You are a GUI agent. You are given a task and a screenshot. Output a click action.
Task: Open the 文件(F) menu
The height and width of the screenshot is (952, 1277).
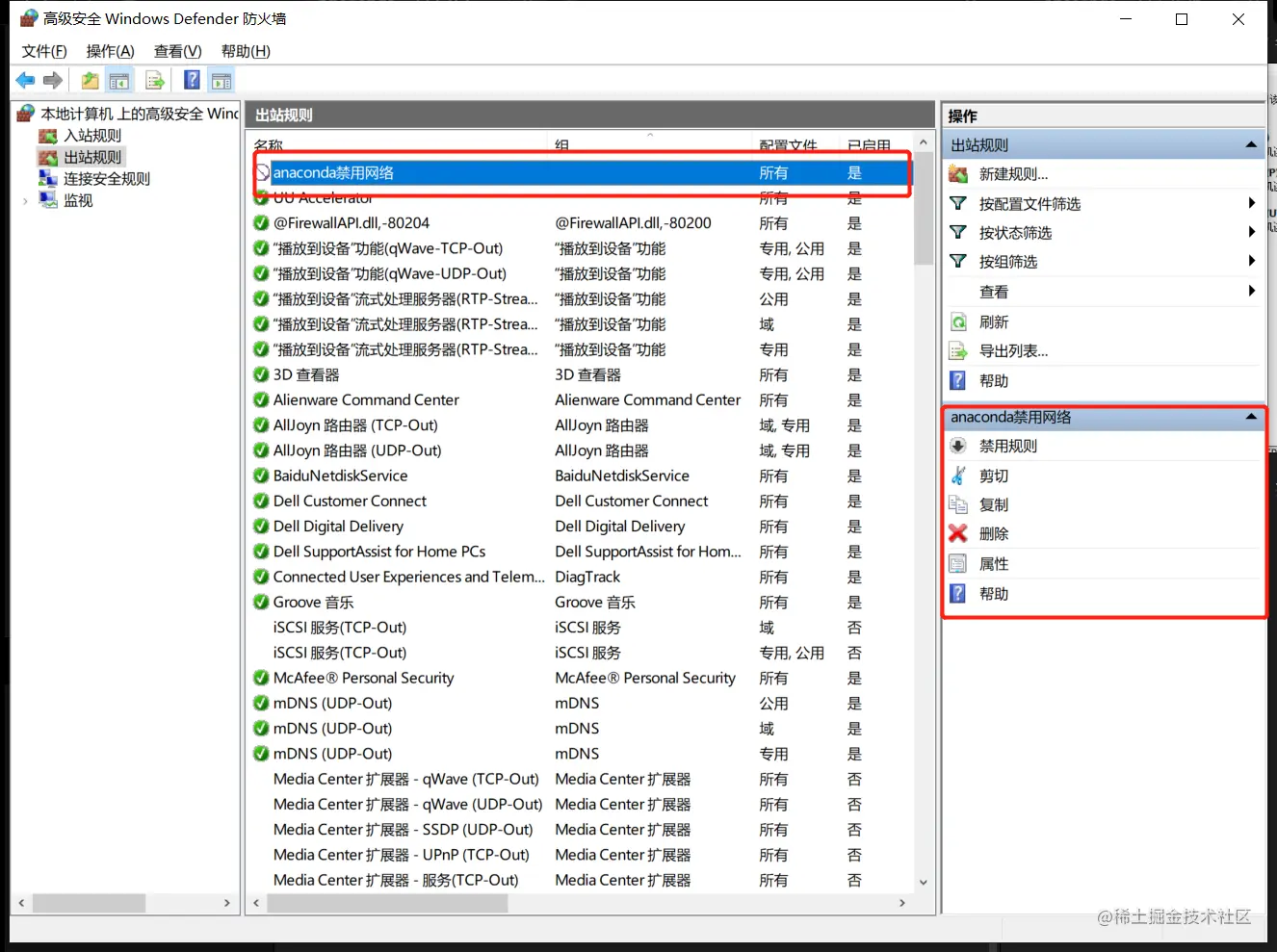coord(44,51)
